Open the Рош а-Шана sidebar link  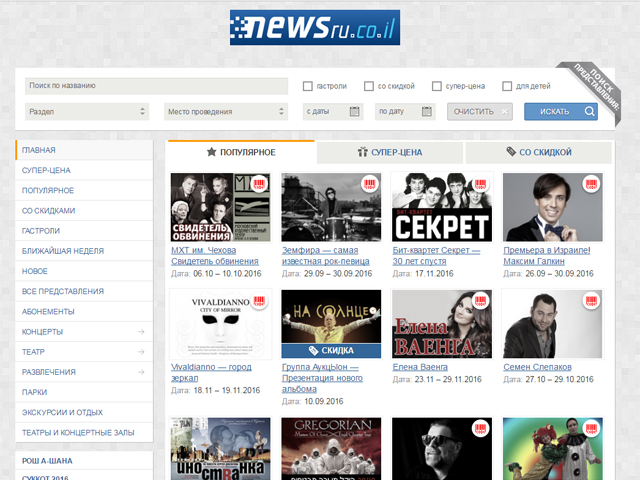pos(47,461)
